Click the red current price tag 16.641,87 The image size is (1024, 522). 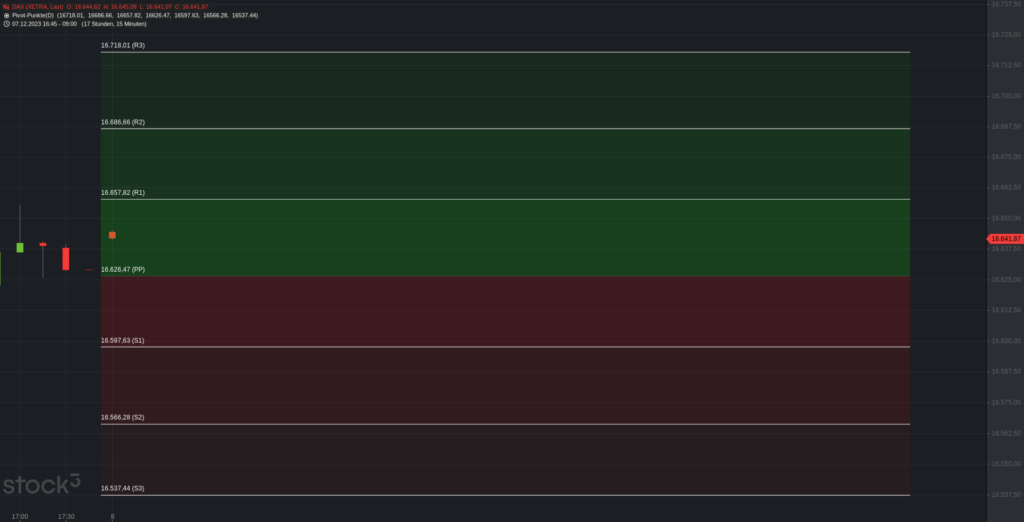1004,238
